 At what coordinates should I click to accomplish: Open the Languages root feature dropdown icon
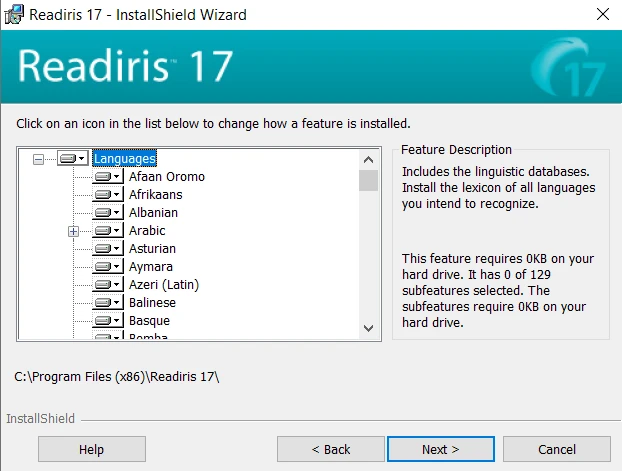tap(72, 159)
